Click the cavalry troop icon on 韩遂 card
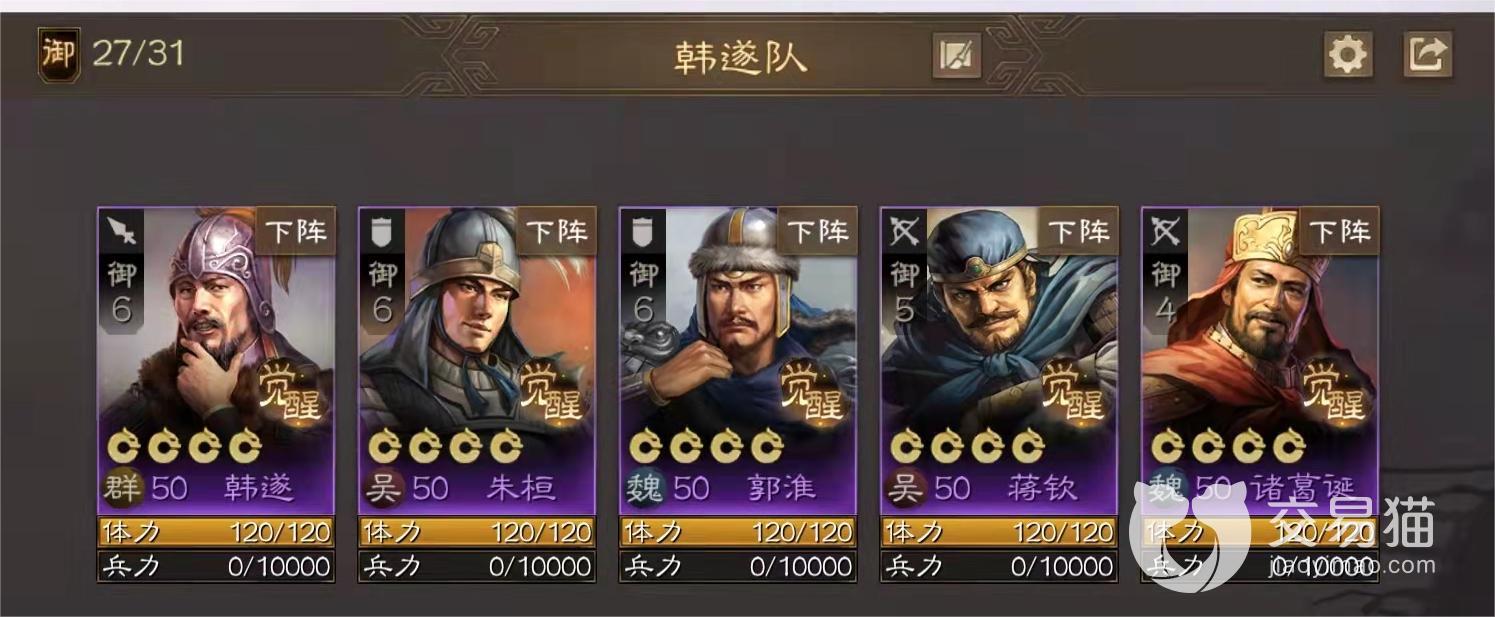 pos(119,232)
